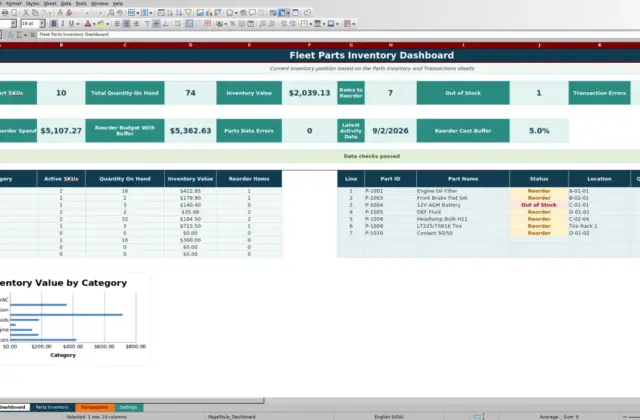
Task: Open the Tools menu
Action: coord(81,3)
